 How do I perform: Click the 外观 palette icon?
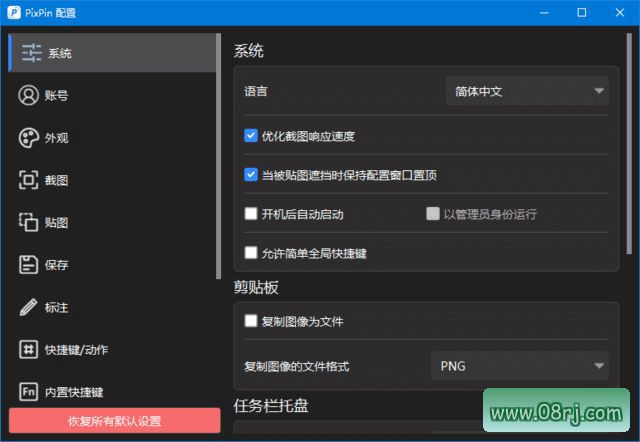pyautogui.click(x=28, y=138)
